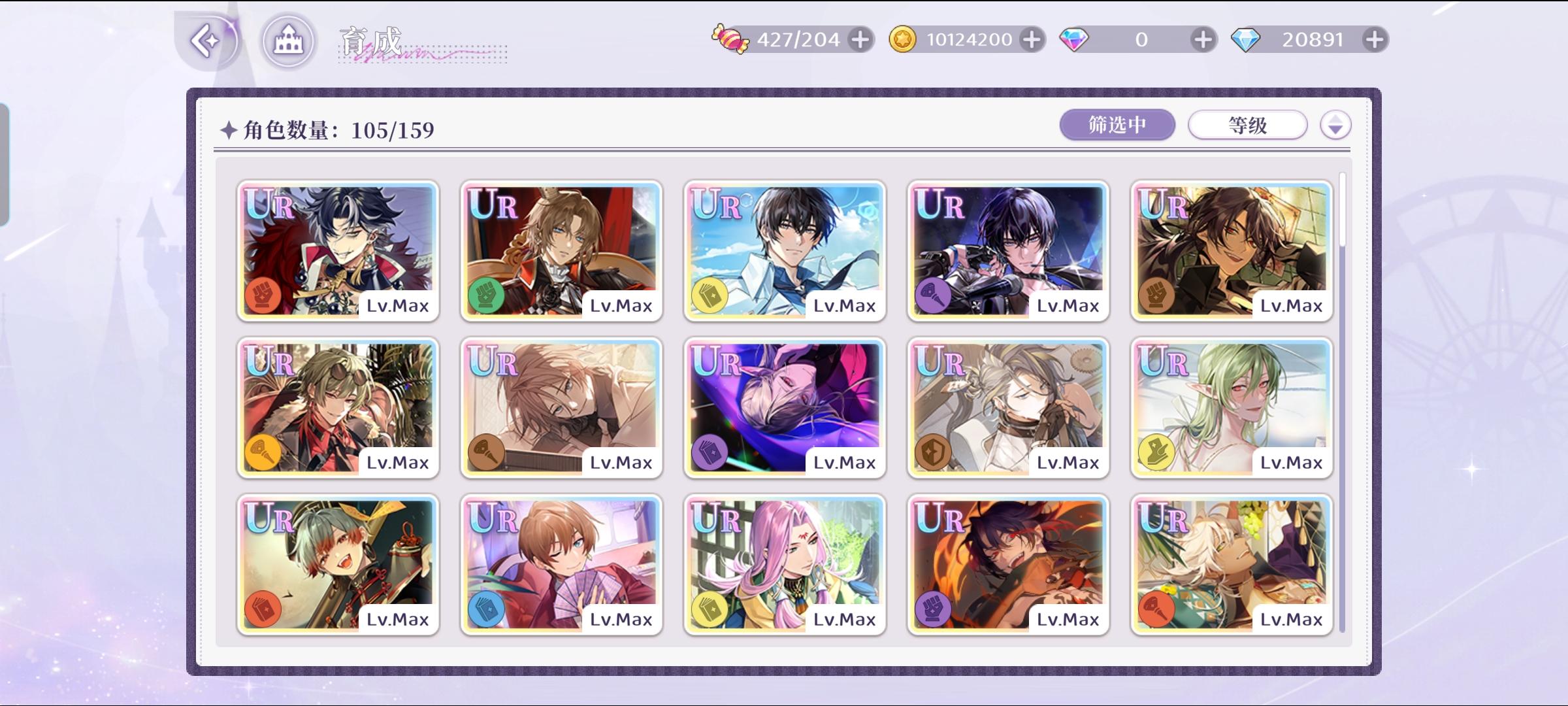This screenshot has width=1568, height=706.
Task: Select the UR card with green long-haired elf
Action: (x=1231, y=408)
